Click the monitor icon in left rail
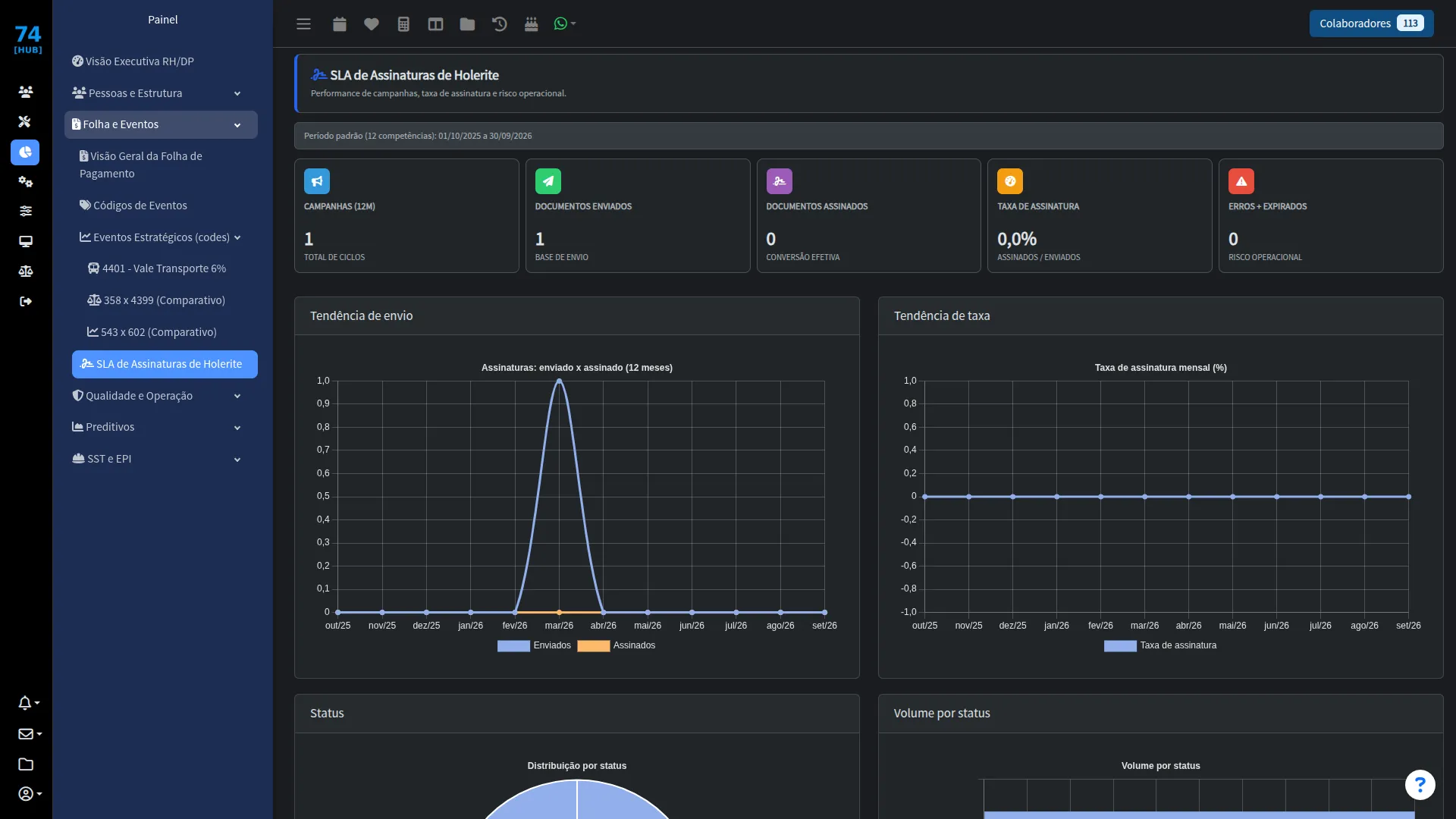The width and height of the screenshot is (1456, 819). tap(25, 242)
